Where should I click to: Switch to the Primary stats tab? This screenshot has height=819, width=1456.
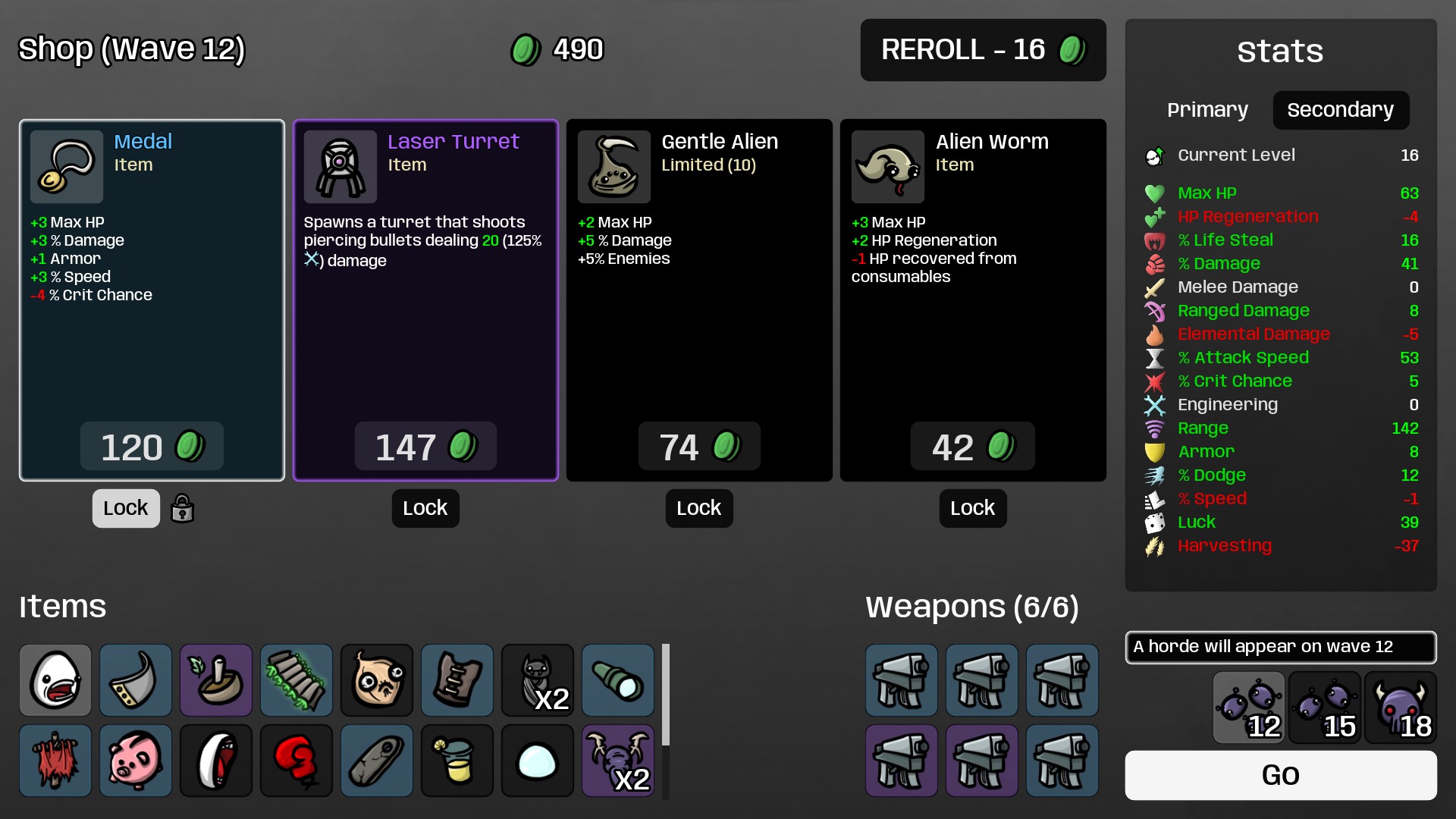tap(1207, 110)
